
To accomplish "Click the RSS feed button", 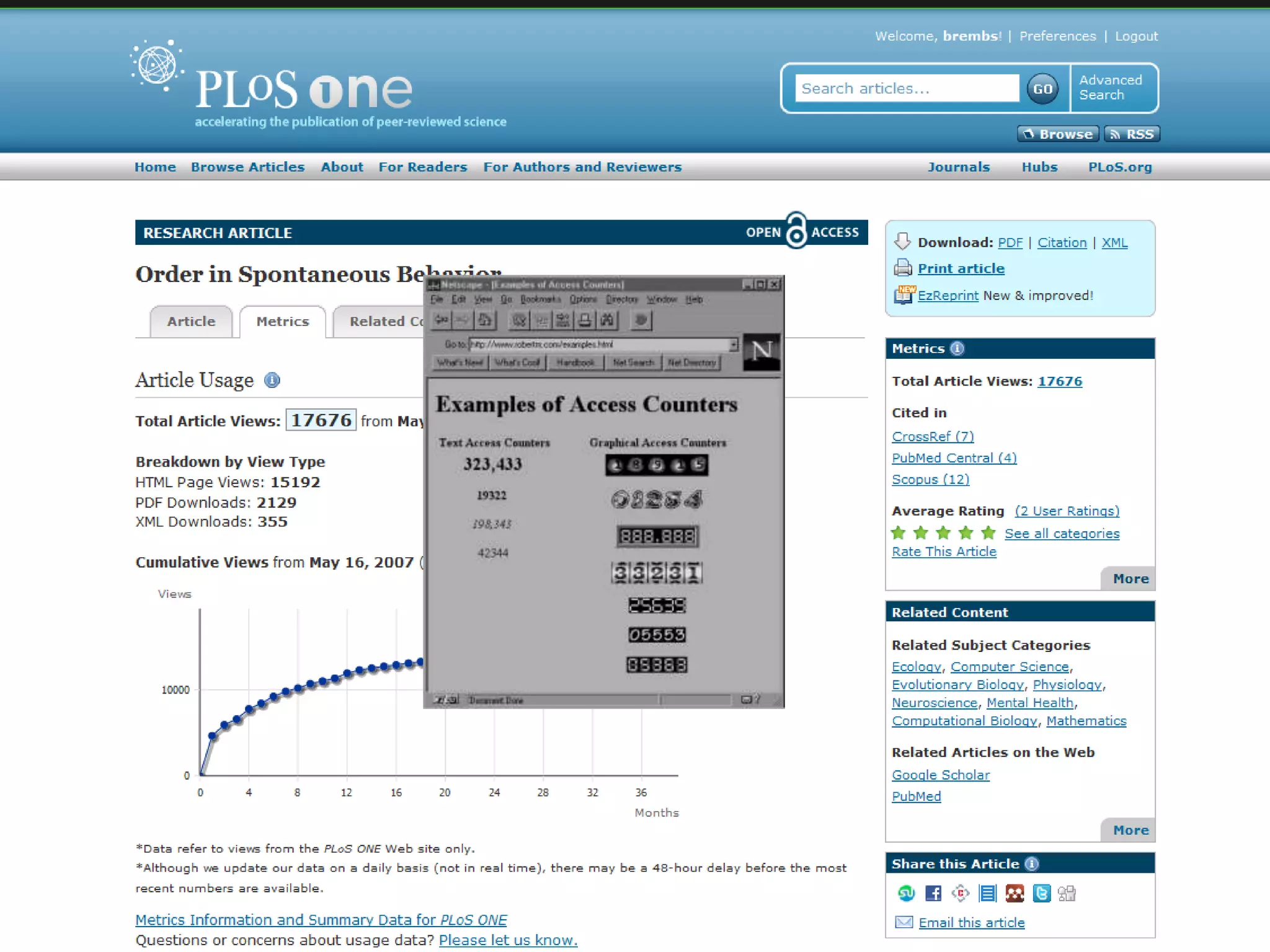I will [x=1132, y=134].
